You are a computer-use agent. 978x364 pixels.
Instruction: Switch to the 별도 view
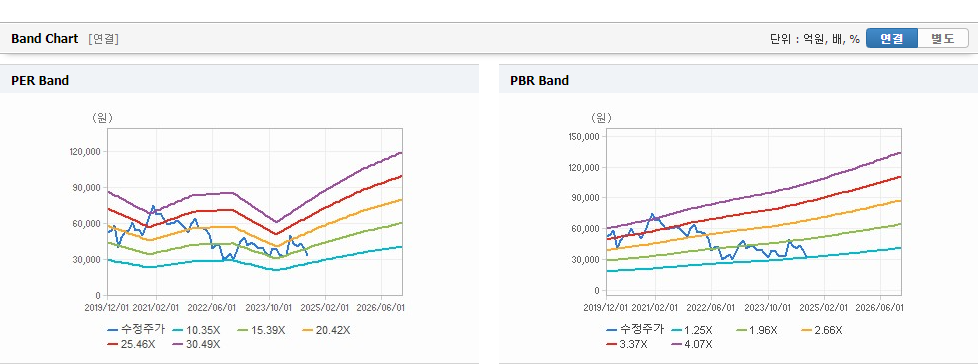(x=942, y=39)
